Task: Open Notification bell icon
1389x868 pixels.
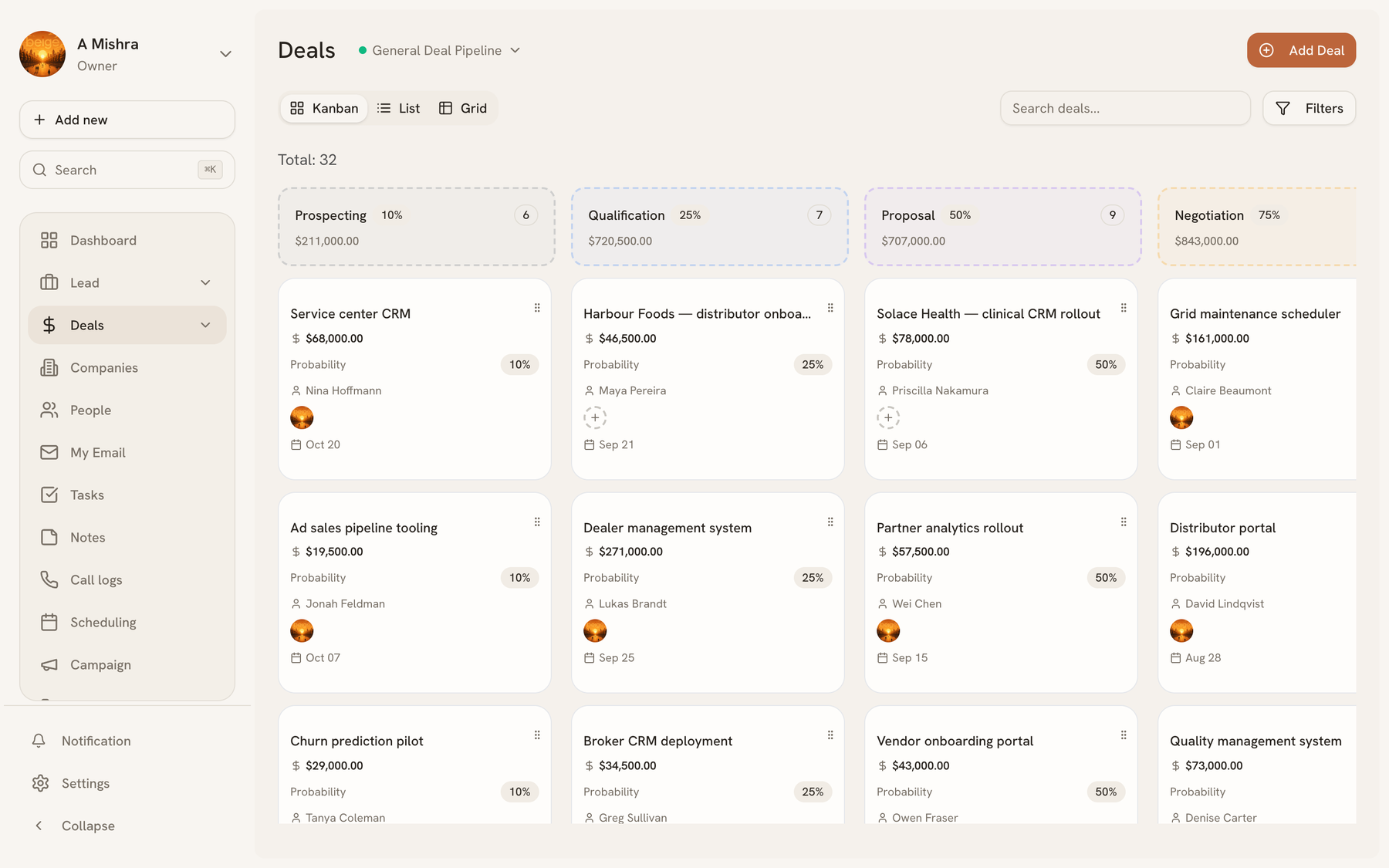Action: 39,741
